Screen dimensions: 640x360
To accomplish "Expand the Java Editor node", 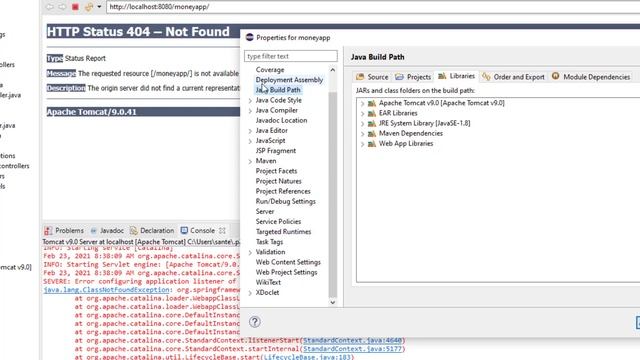I will click(x=250, y=131).
